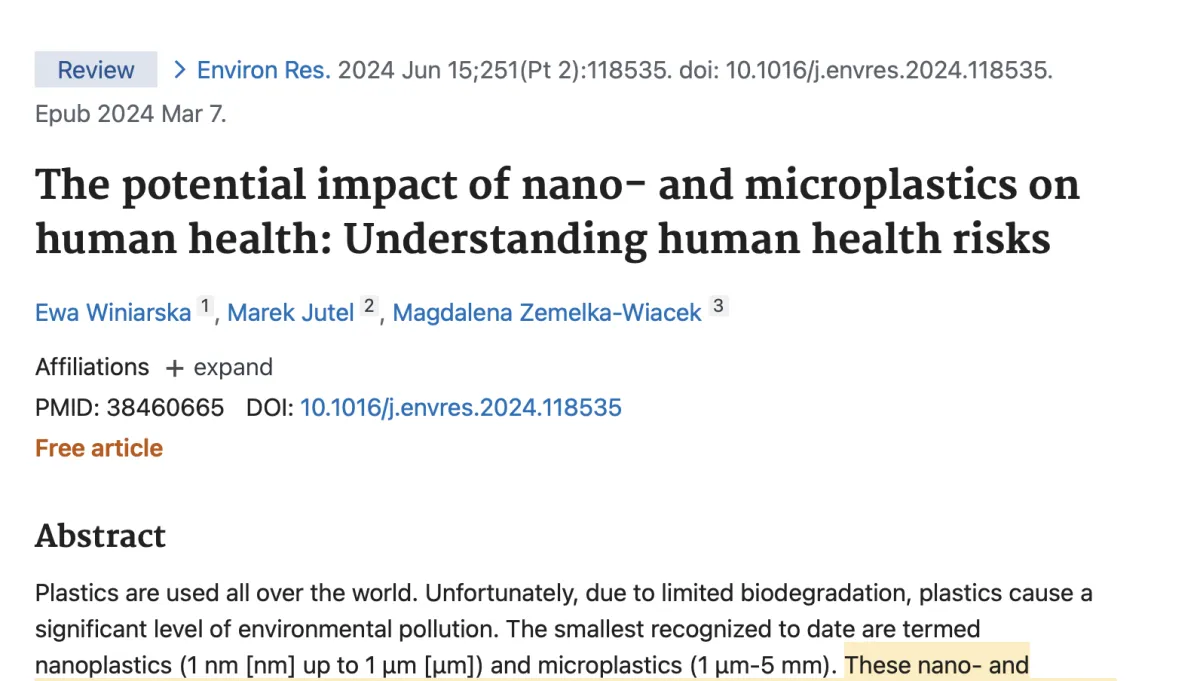This screenshot has width=1200, height=681.
Task: Click the chevron before Environ Res.
Action: click(x=180, y=70)
